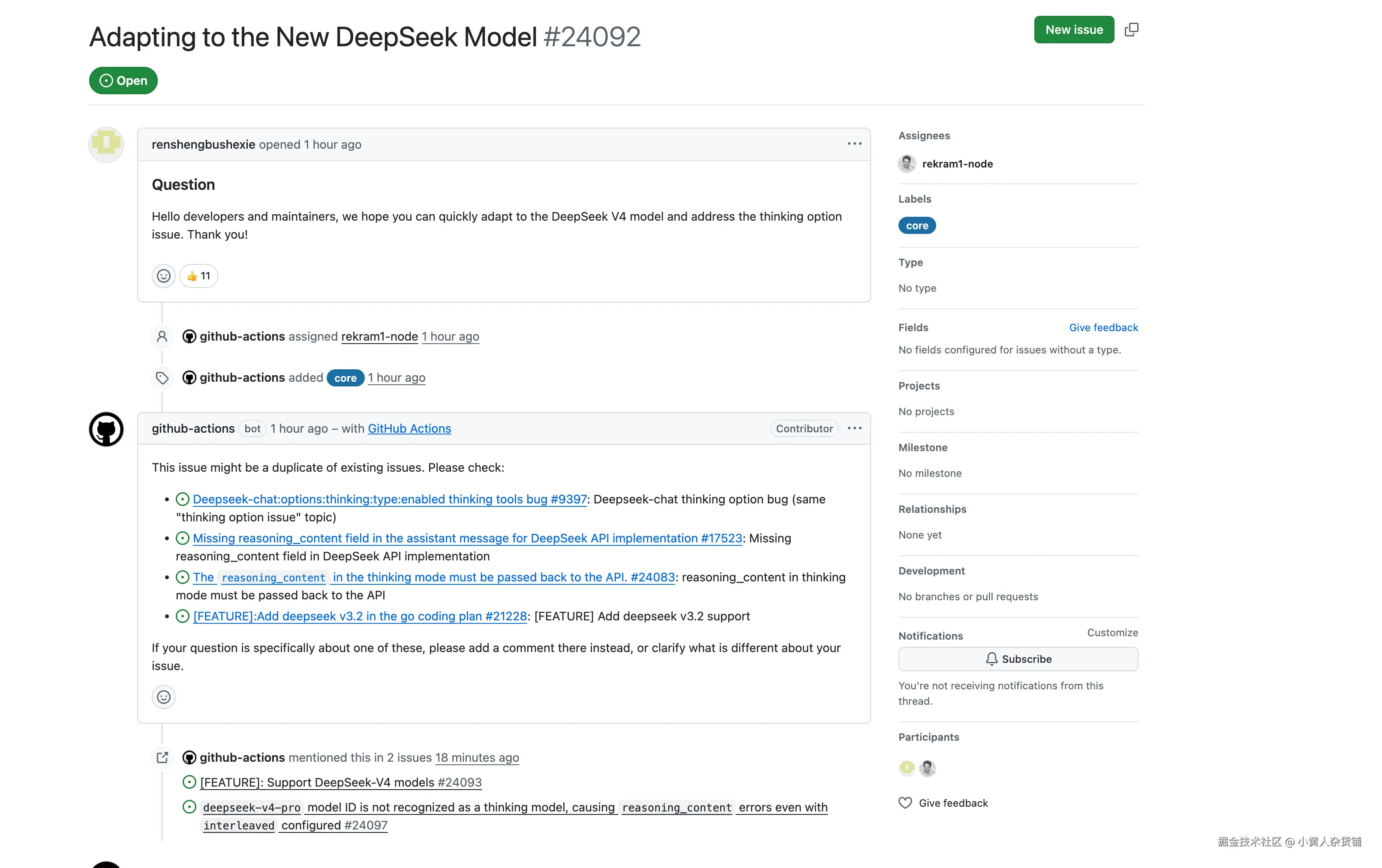
Task: Click the Contributor badge on the bot comment
Action: tap(803, 428)
